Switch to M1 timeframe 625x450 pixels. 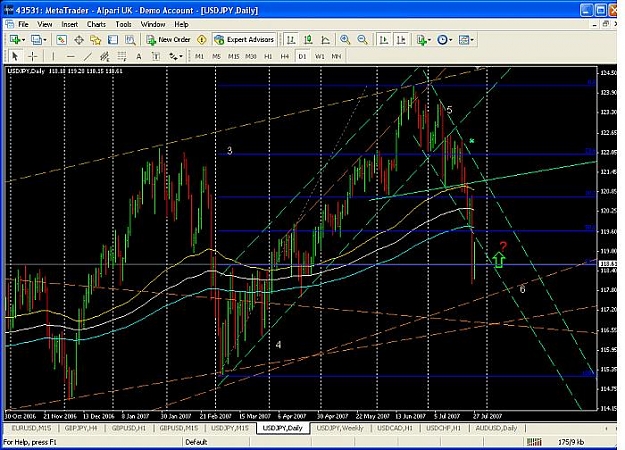(x=199, y=57)
